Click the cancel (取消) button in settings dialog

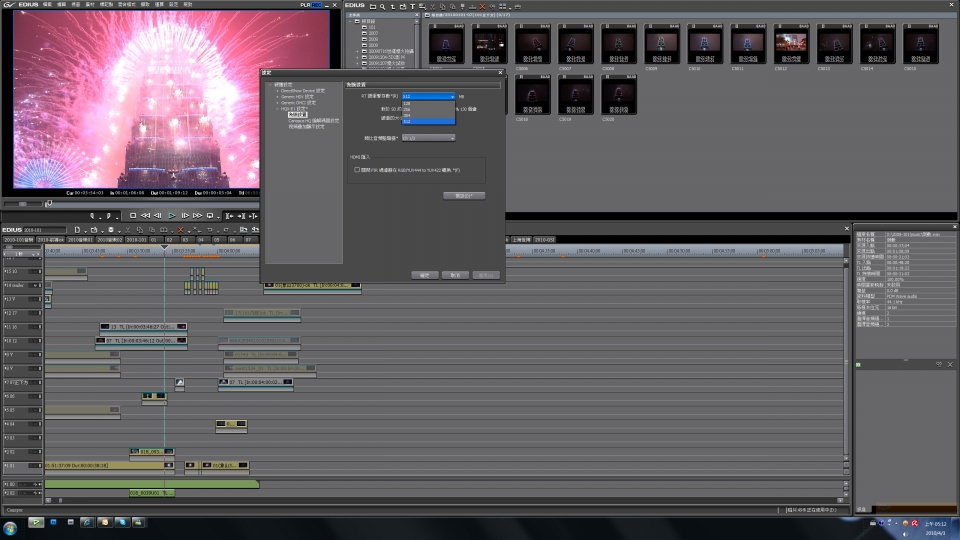[454, 274]
